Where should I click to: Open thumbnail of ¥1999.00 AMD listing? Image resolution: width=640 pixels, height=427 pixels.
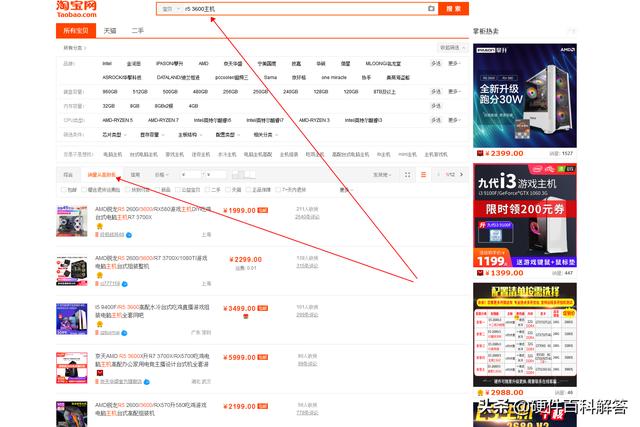coord(72,221)
